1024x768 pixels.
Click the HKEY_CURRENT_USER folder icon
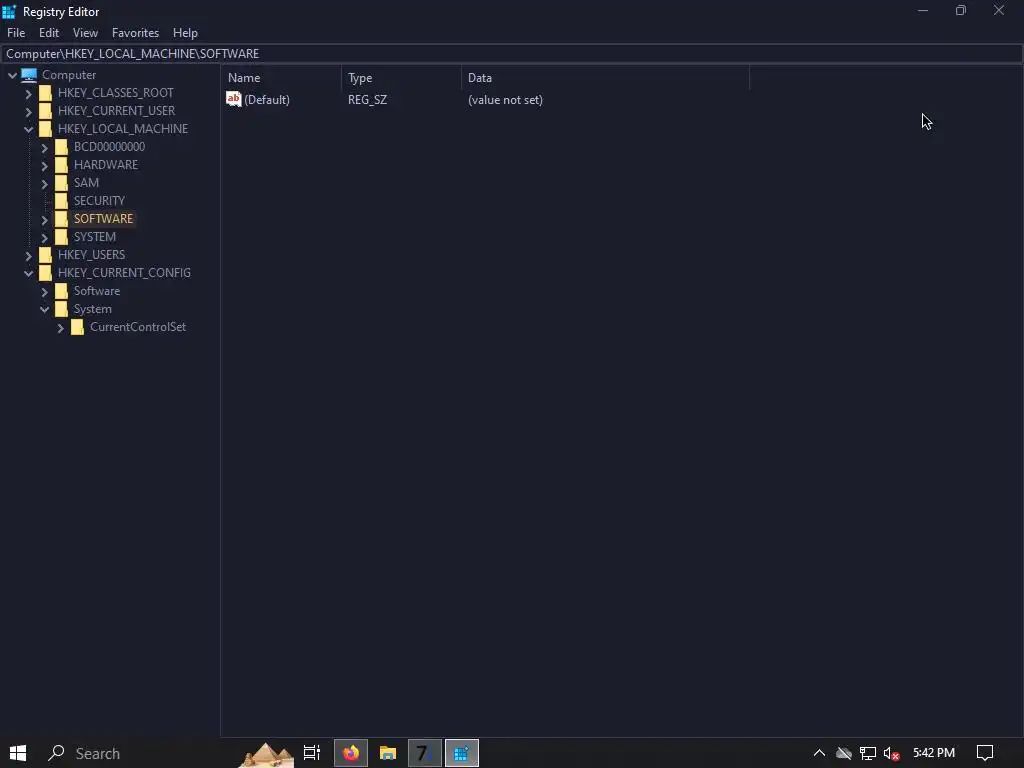(x=45, y=111)
